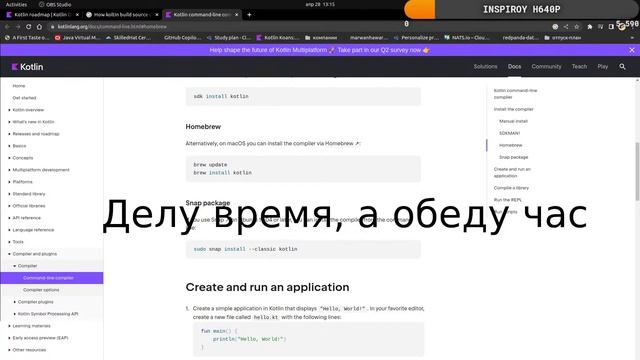Jump to Create and run an application contents link
This screenshot has width=640, height=360.
[x=512, y=172]
